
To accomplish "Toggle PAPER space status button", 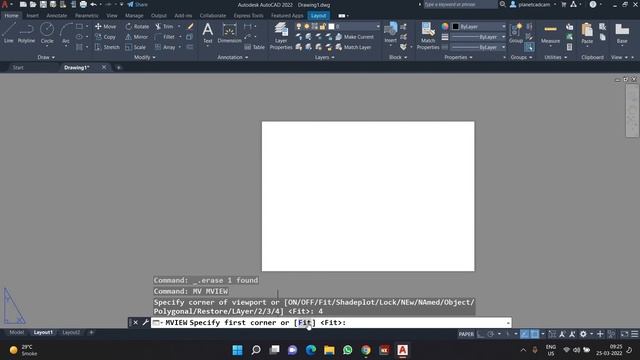I will point(466,334).
